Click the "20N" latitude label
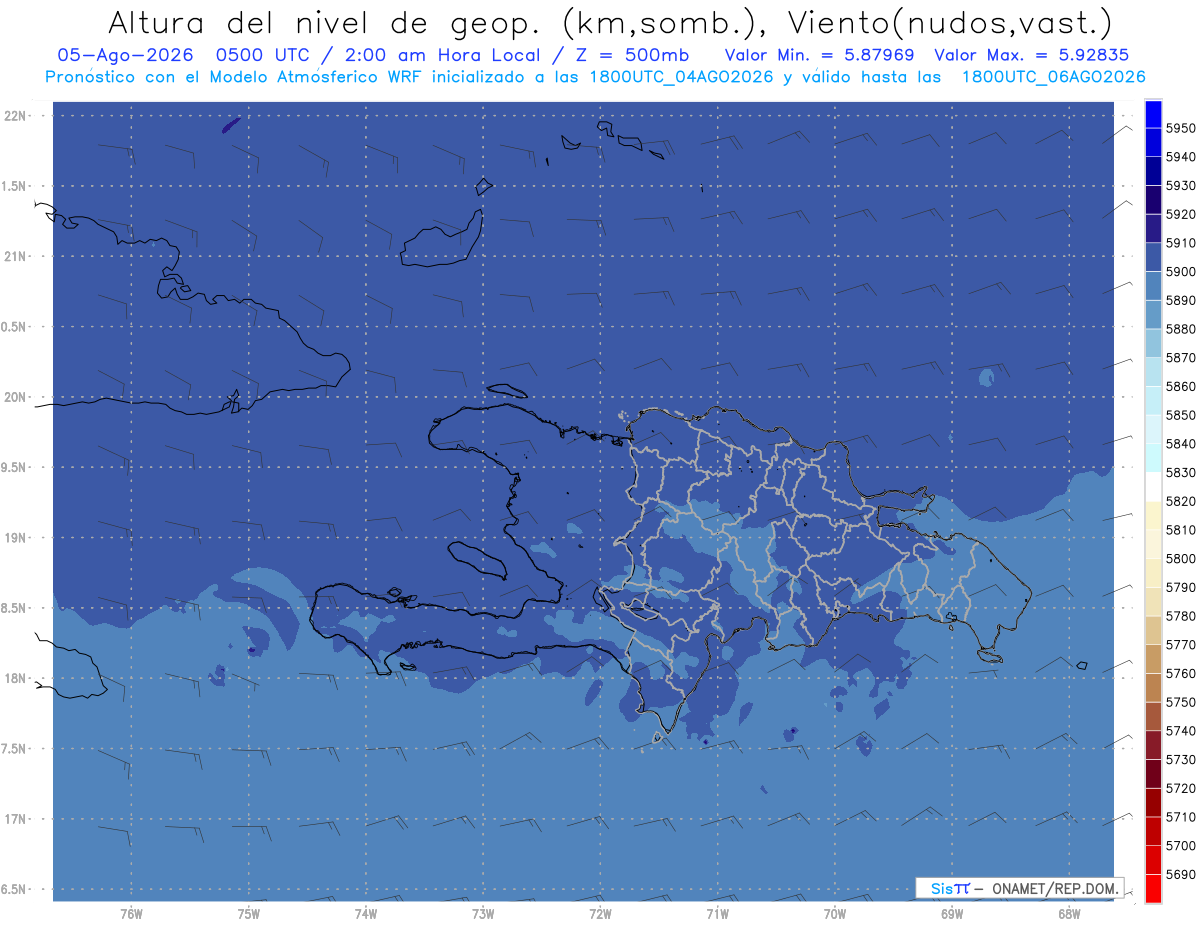 (x=16, y=398)
